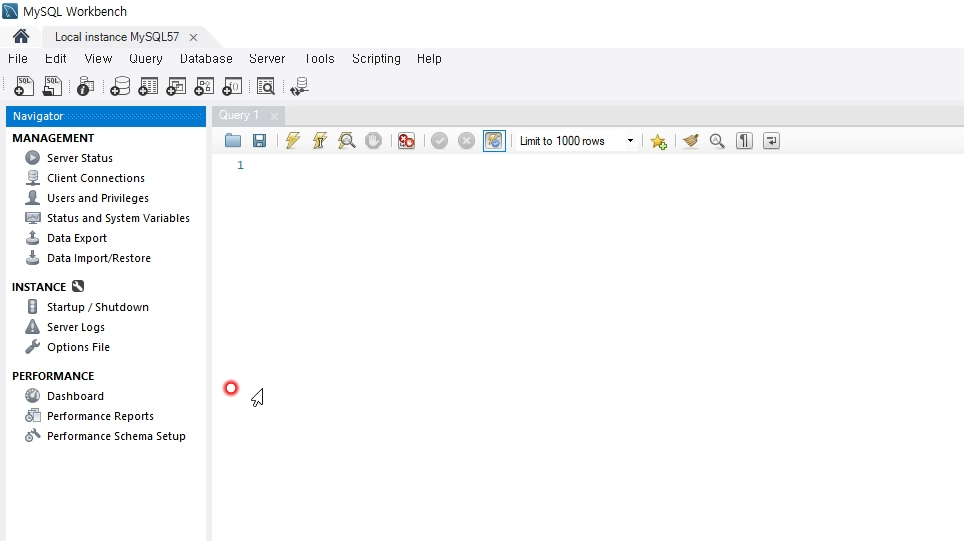This screenshot has height=541, width=964.
Task: Open Startup / Shutdown
Action: click(x=98, y=307)
